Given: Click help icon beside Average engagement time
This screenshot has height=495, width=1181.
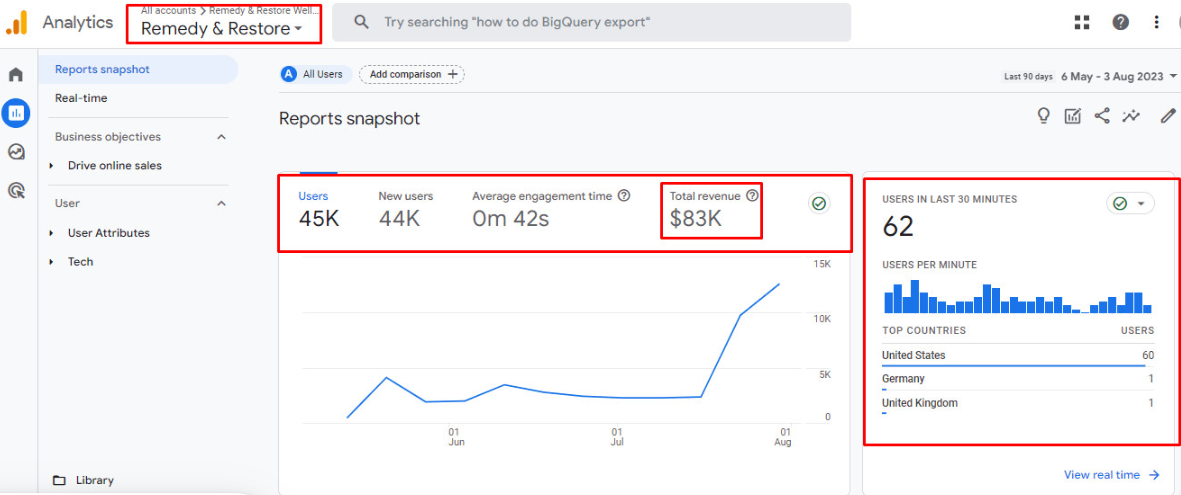Looking at the screenshot, I should 624,196.
